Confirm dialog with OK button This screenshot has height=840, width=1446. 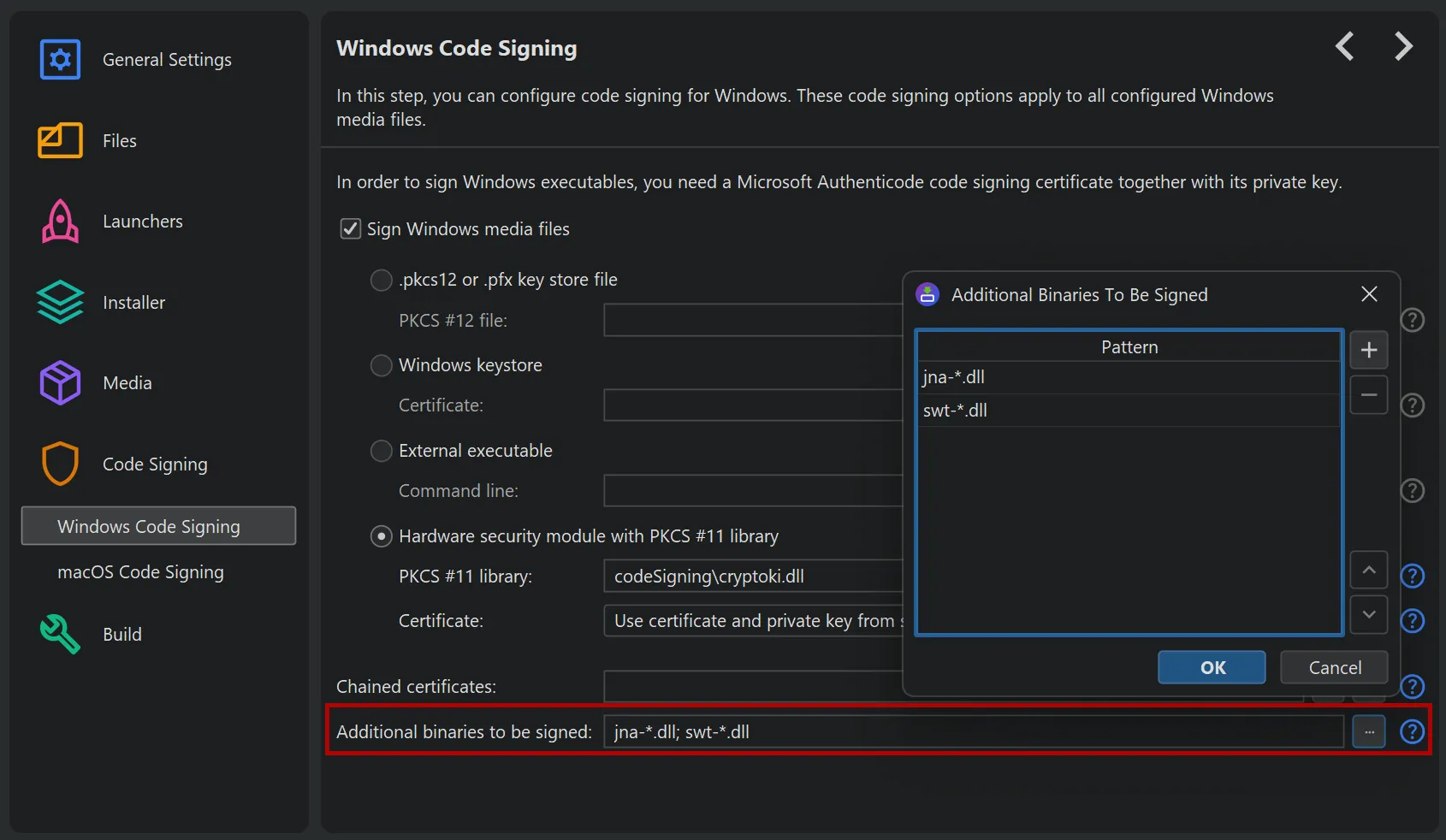point(1211,667)
